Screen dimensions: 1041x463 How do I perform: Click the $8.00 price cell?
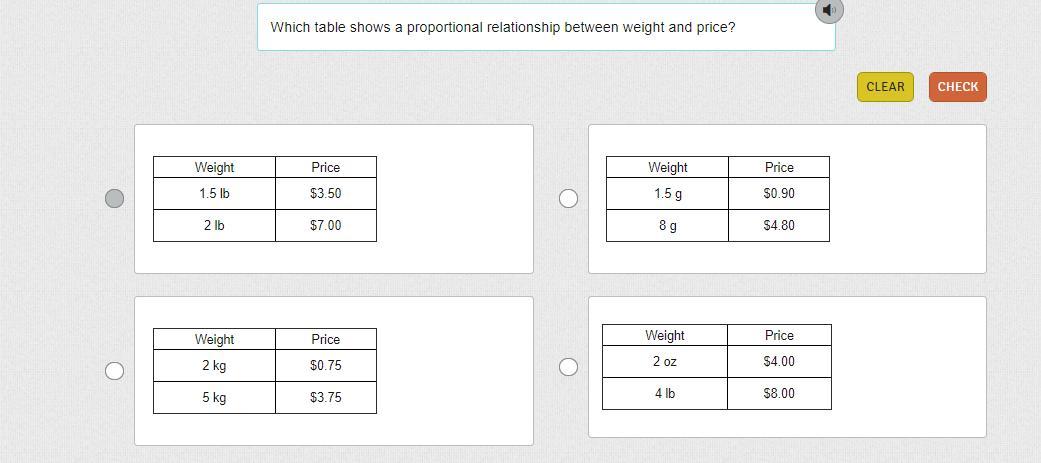coord(779,393)
